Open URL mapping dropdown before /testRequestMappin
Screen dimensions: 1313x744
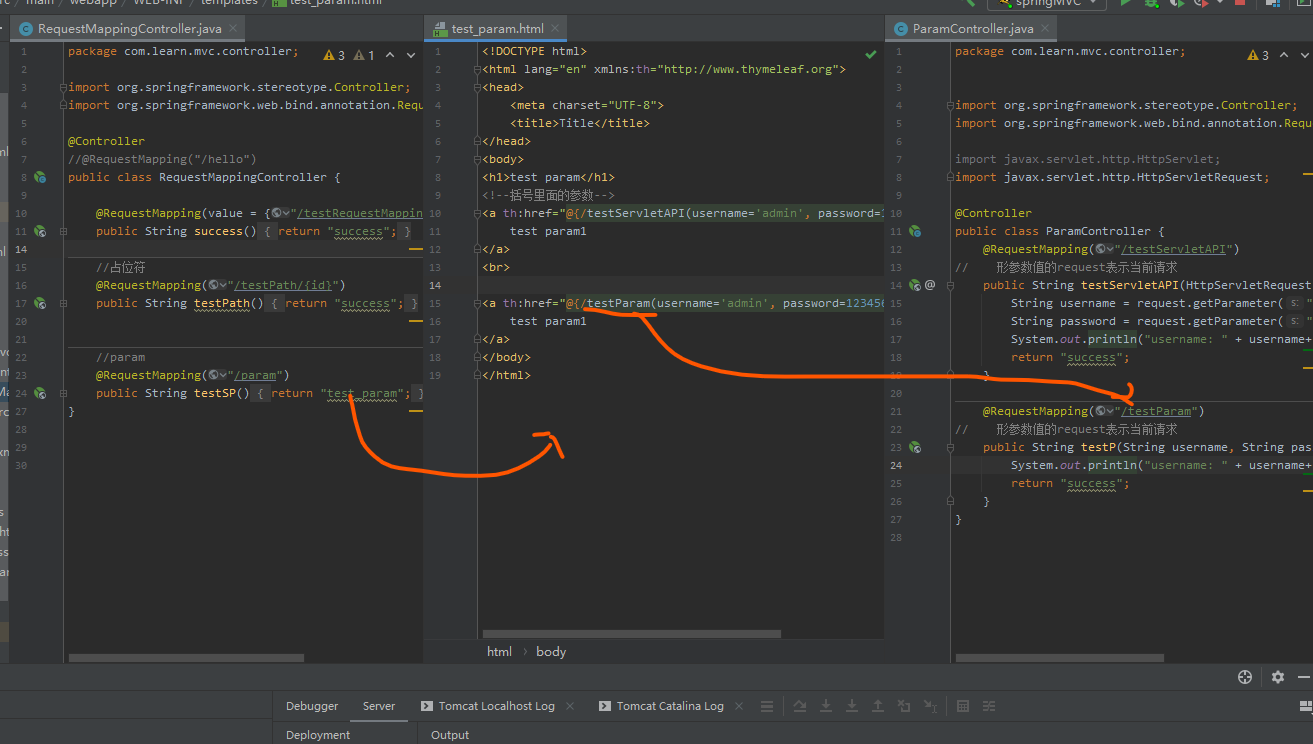[281, 213]
